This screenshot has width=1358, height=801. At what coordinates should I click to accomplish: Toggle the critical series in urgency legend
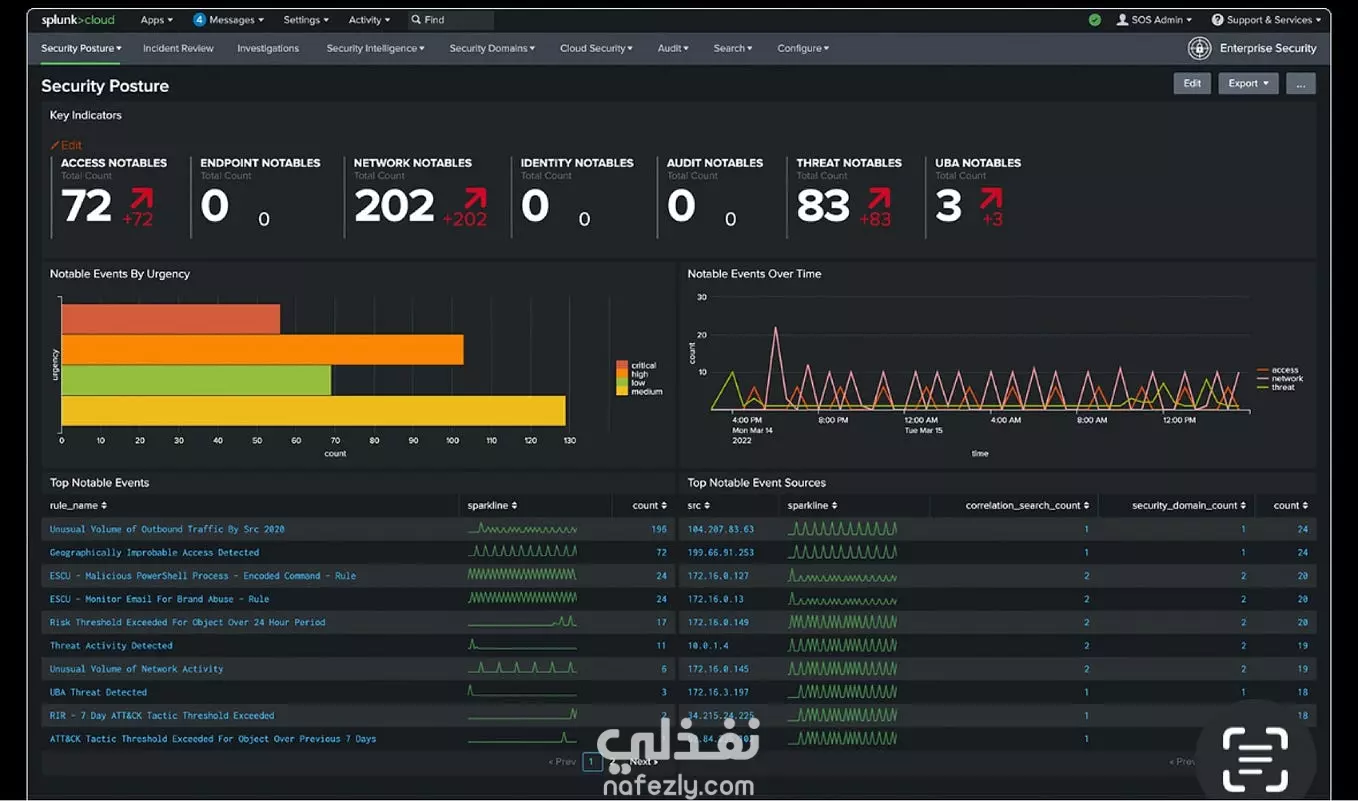[636, 366]
